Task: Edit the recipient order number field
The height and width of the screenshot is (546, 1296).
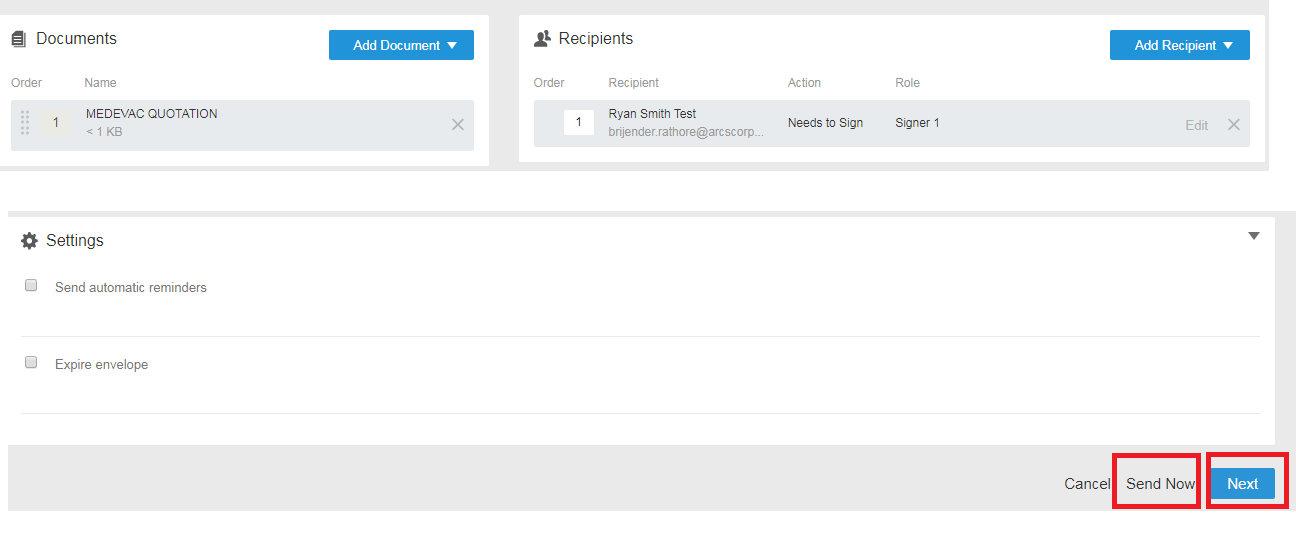Action: click(x=578, y=123)
